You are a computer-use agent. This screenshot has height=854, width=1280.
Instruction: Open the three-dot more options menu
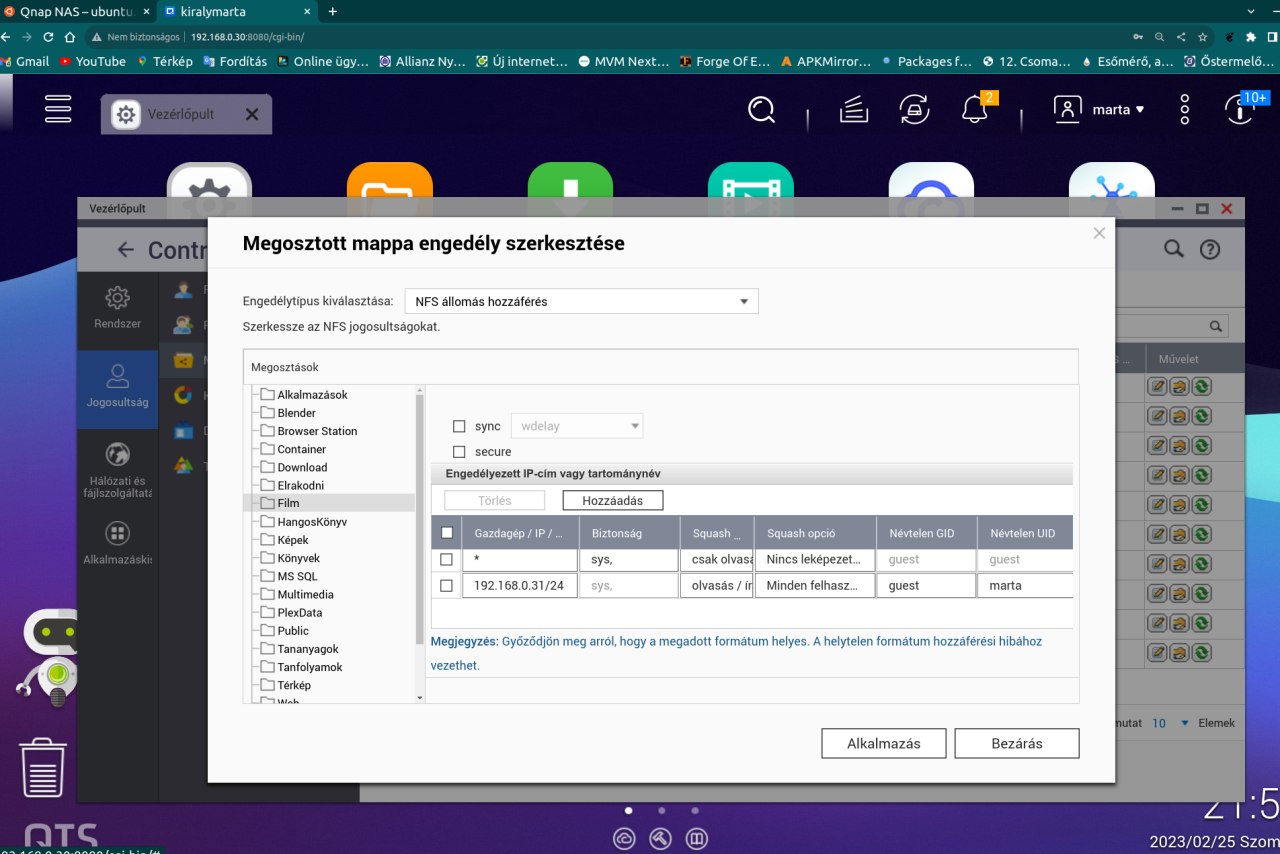[x=1184, y=109]
